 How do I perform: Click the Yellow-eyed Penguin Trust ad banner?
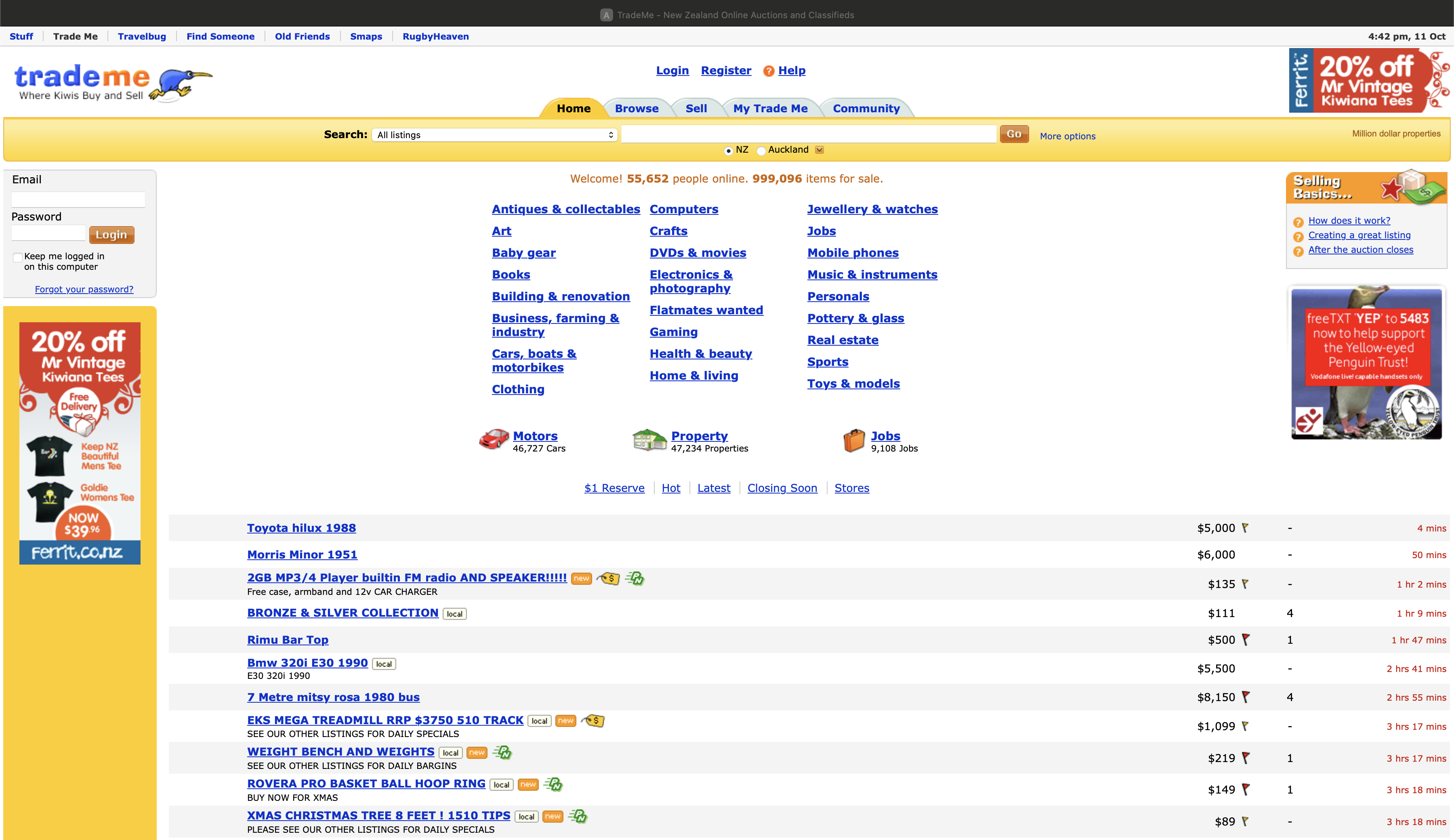click(1366, 363)
